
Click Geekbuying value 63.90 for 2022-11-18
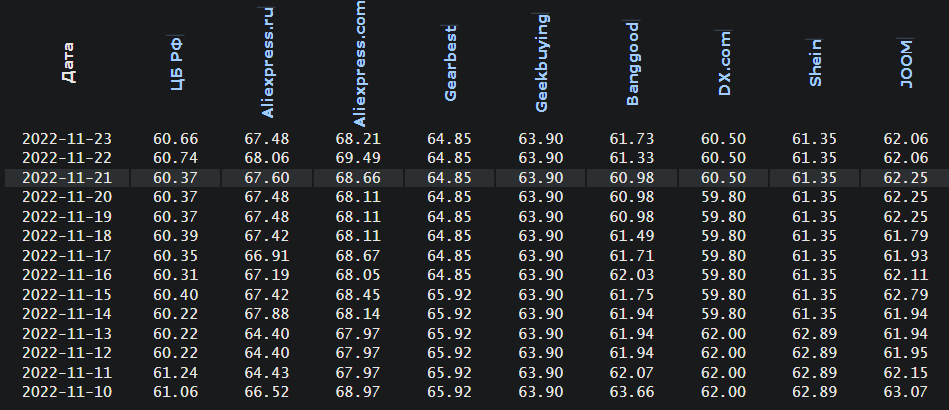540,236
